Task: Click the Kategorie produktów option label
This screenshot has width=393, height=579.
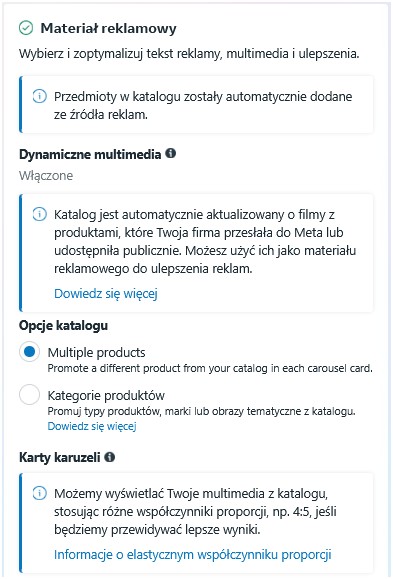Action: tap(106, 396)
